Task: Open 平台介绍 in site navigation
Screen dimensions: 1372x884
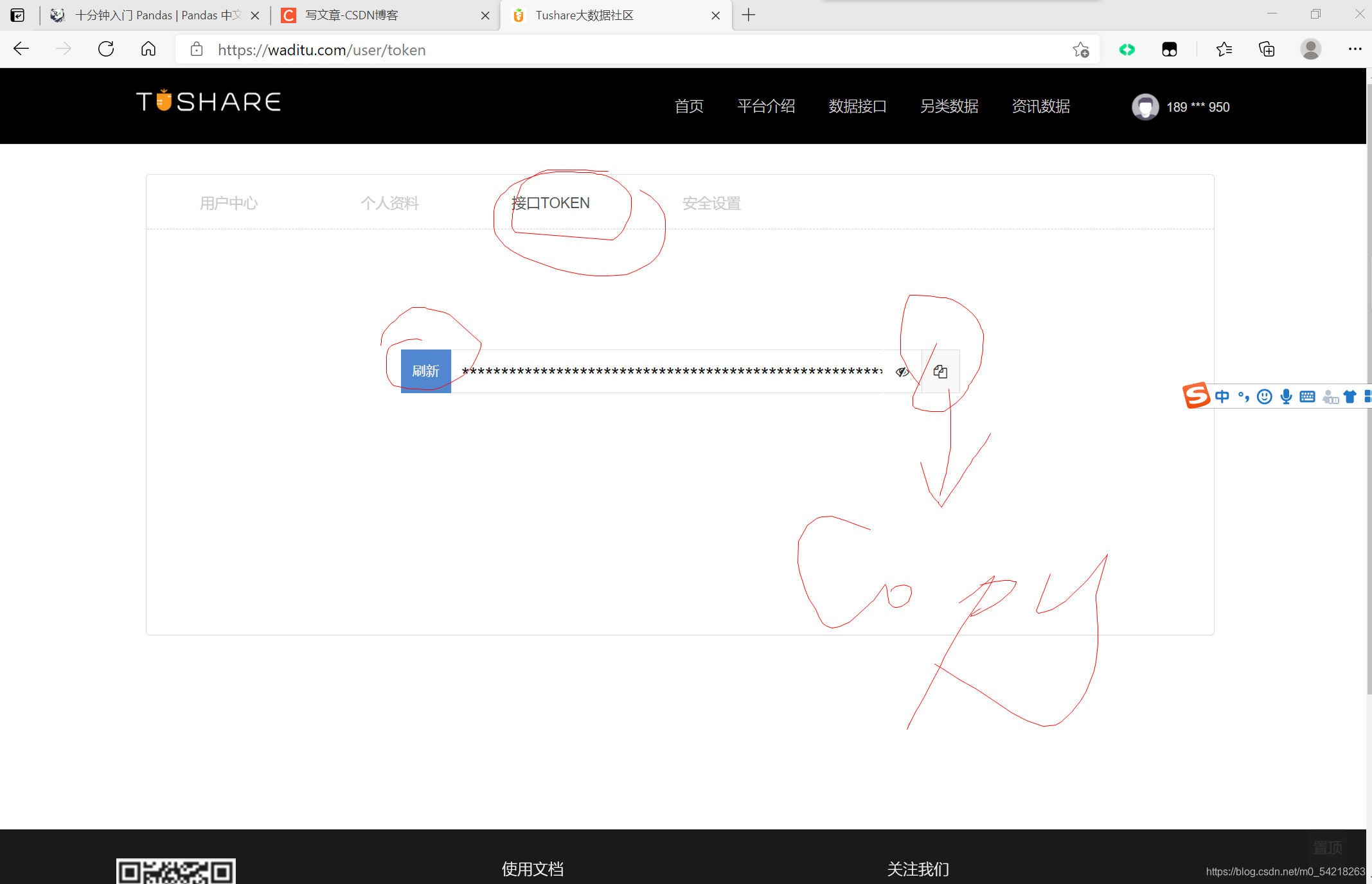Action: [766, 106]
